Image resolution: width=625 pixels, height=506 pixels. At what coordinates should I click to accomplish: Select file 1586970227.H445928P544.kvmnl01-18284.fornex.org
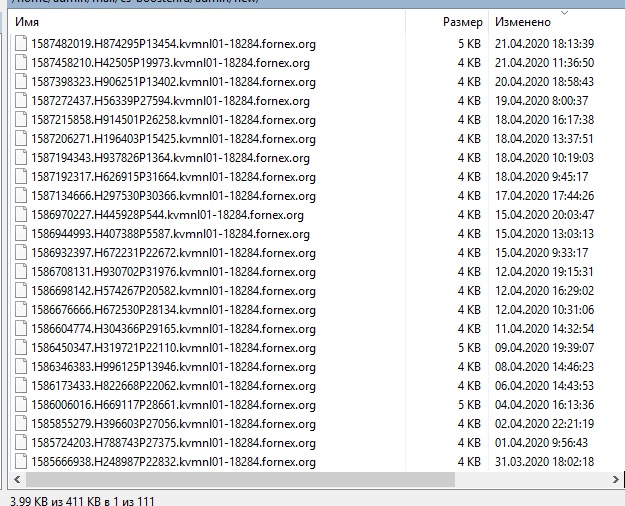[x=167, y=215]
